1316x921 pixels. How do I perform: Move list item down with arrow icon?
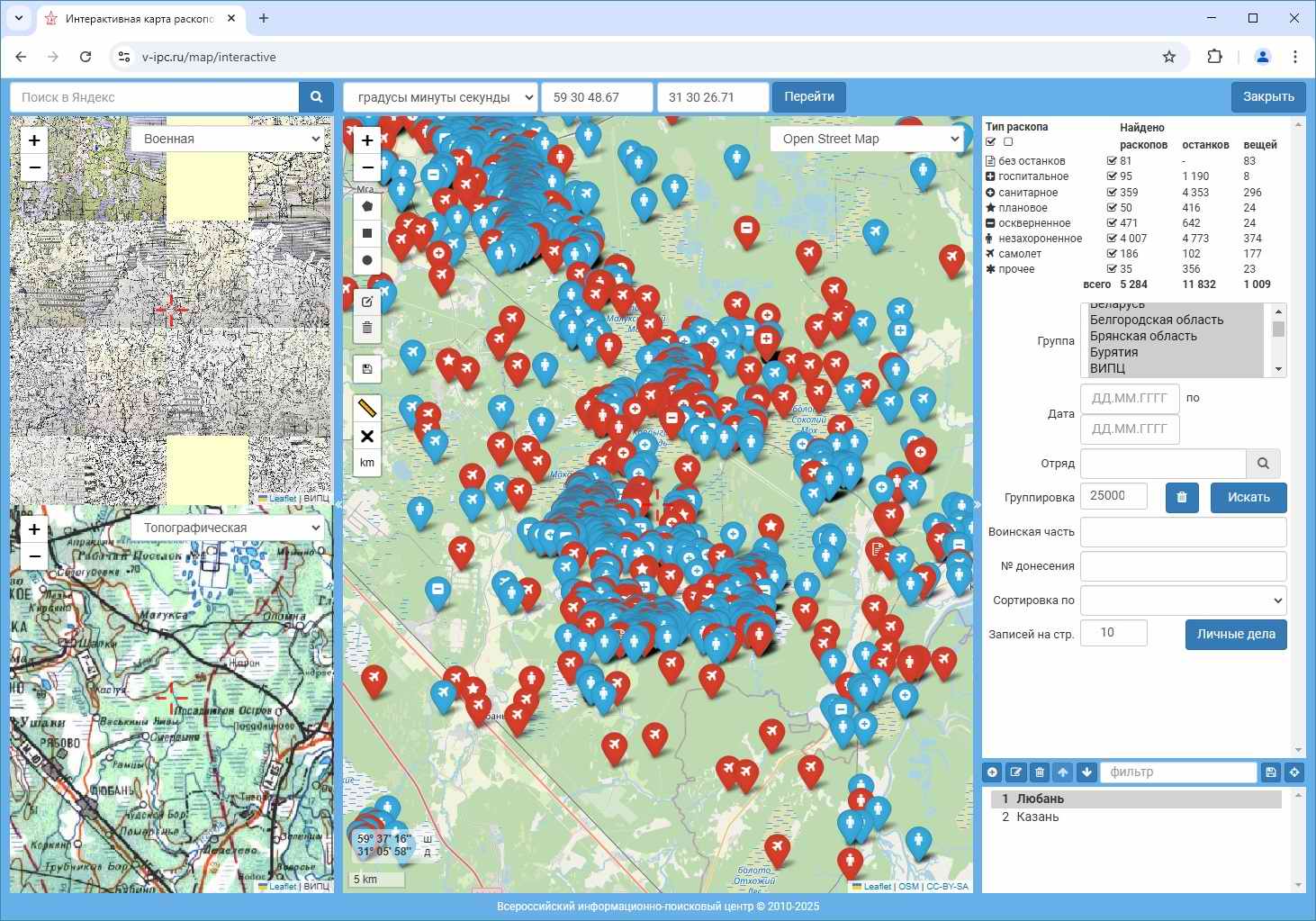pos(1086,772)
